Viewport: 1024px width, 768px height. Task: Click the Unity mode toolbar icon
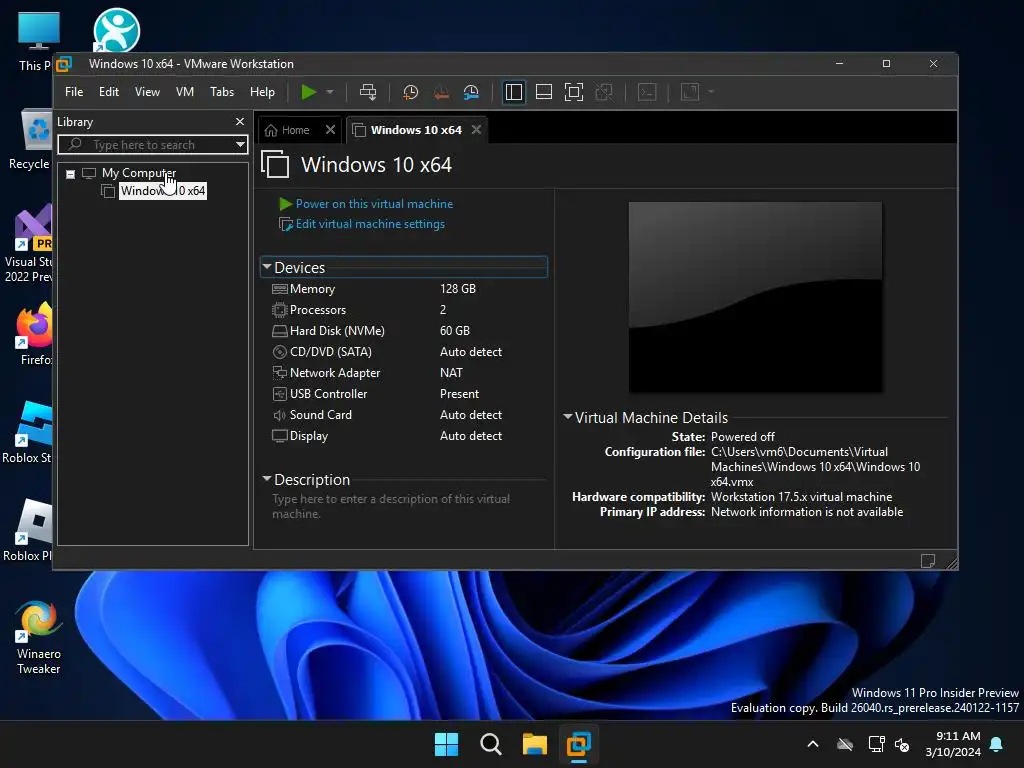click(x=604, y=92)
